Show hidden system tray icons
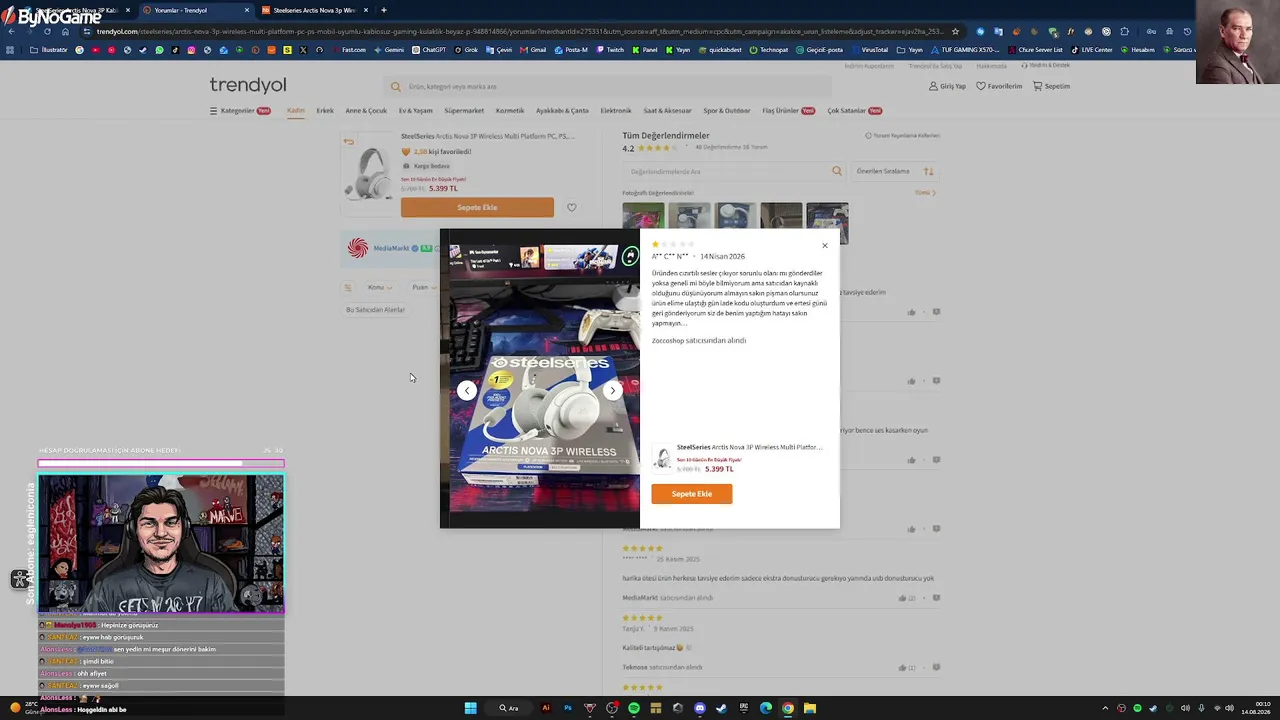Image resolution: width=1280 pixels, height=720 pixels. pos(1106,708)
